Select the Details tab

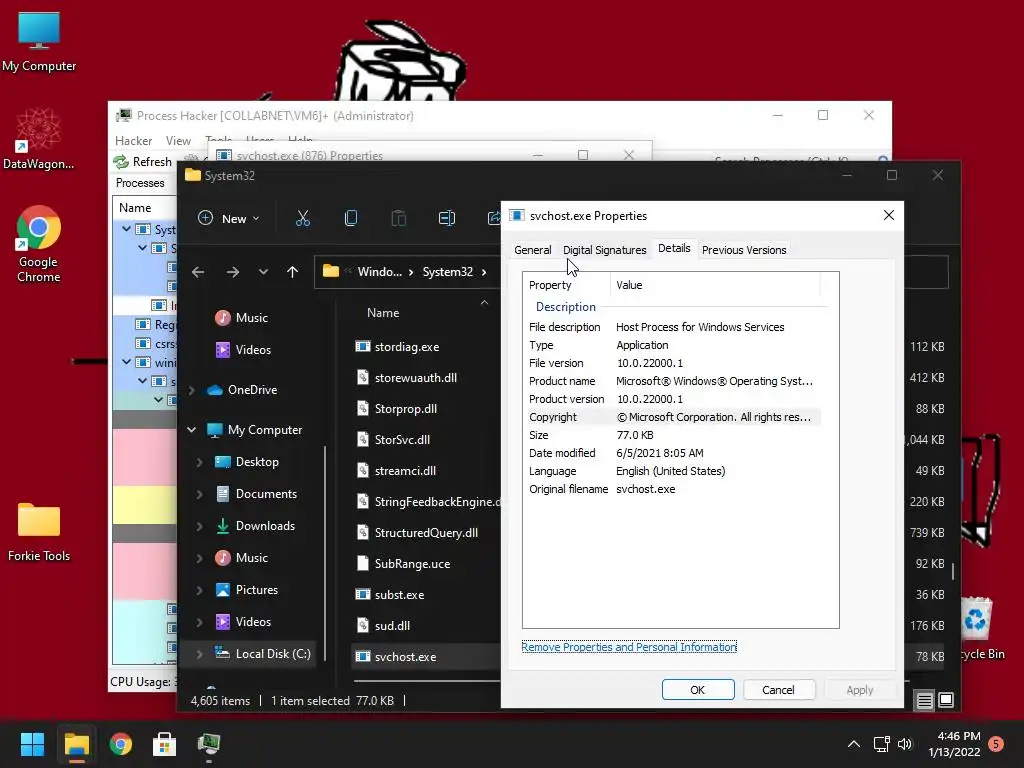674,248
